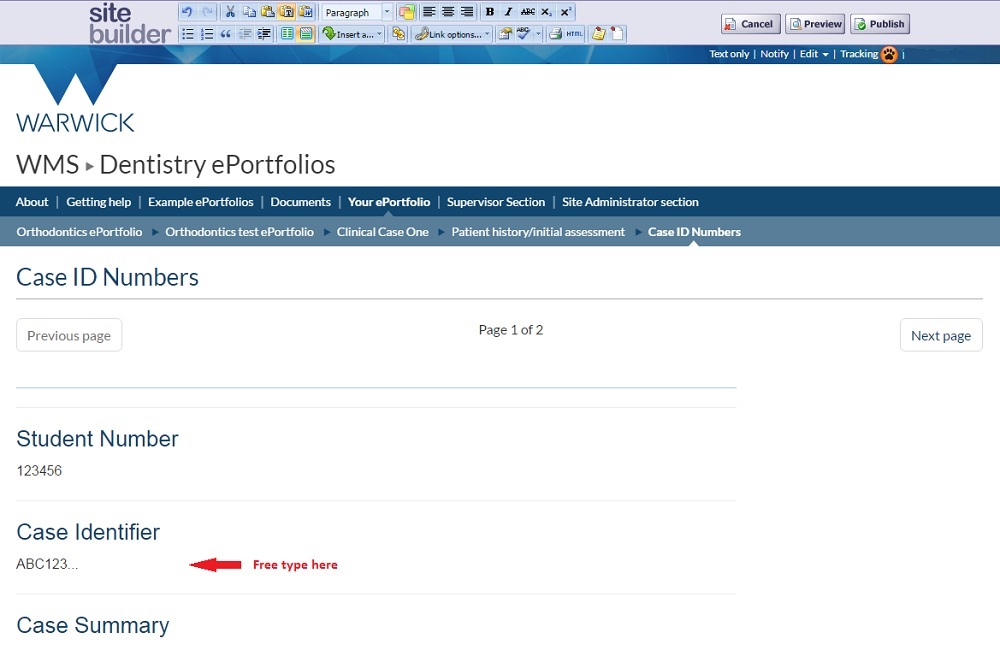
Task: Align text to center
Action: point(448,12)
